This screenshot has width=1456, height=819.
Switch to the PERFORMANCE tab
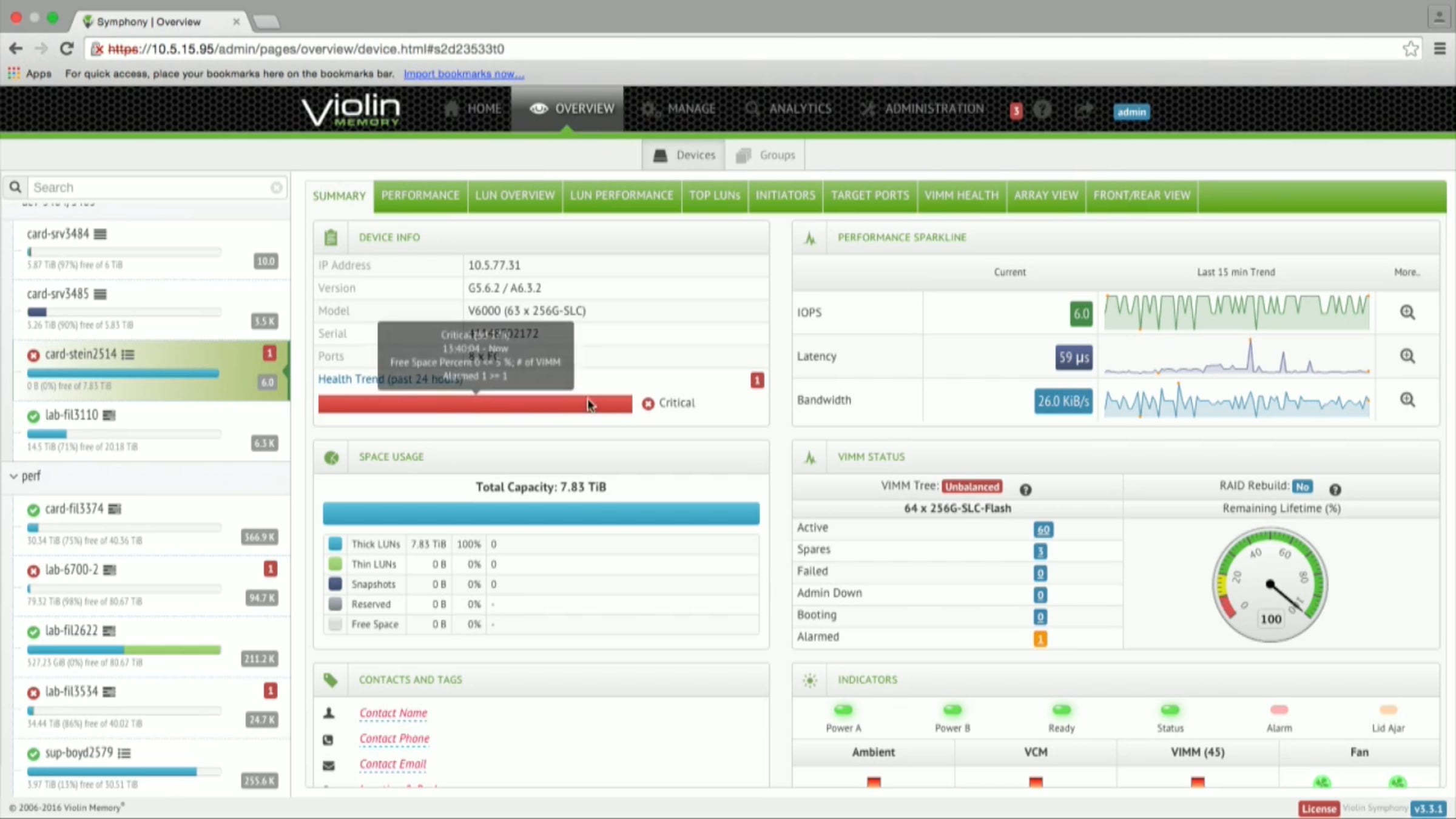pos(420,195)
